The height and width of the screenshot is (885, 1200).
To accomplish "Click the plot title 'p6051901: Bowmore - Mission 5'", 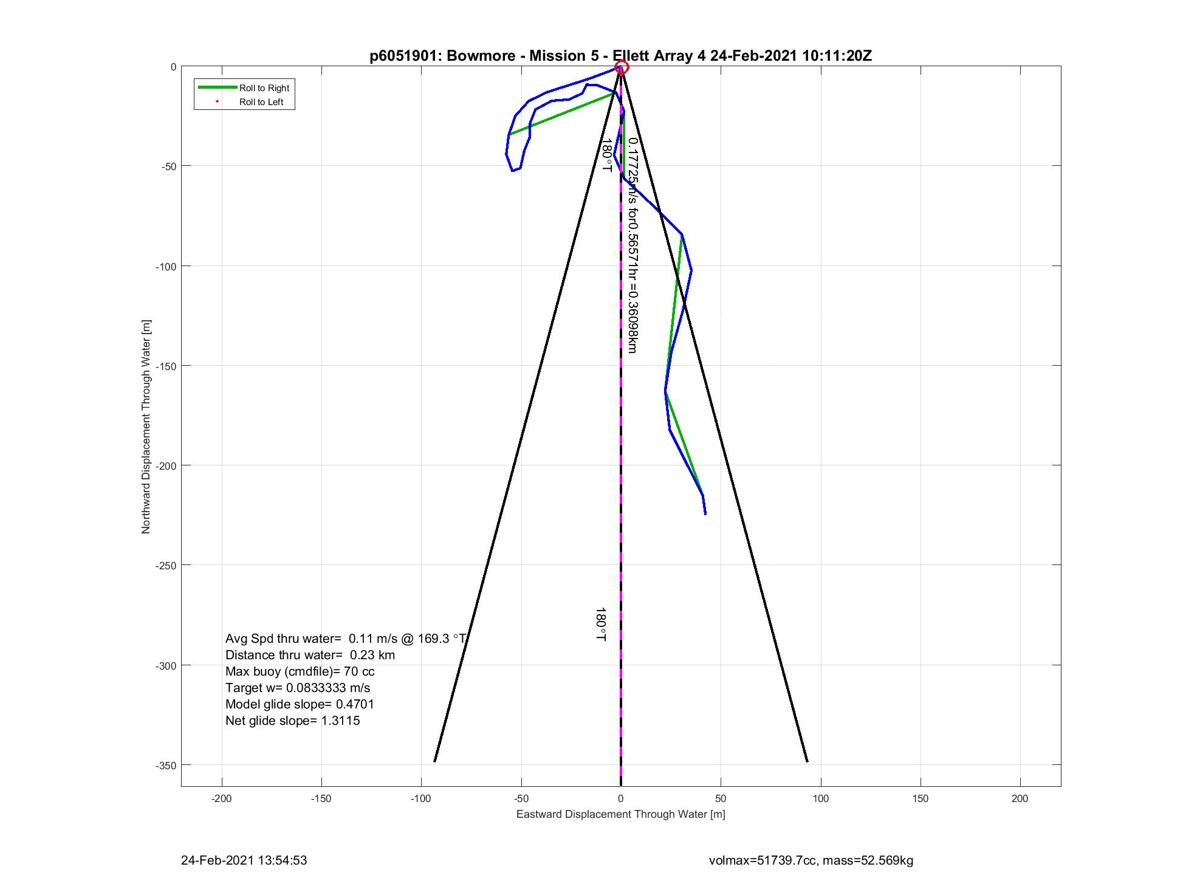I will 491,56.
